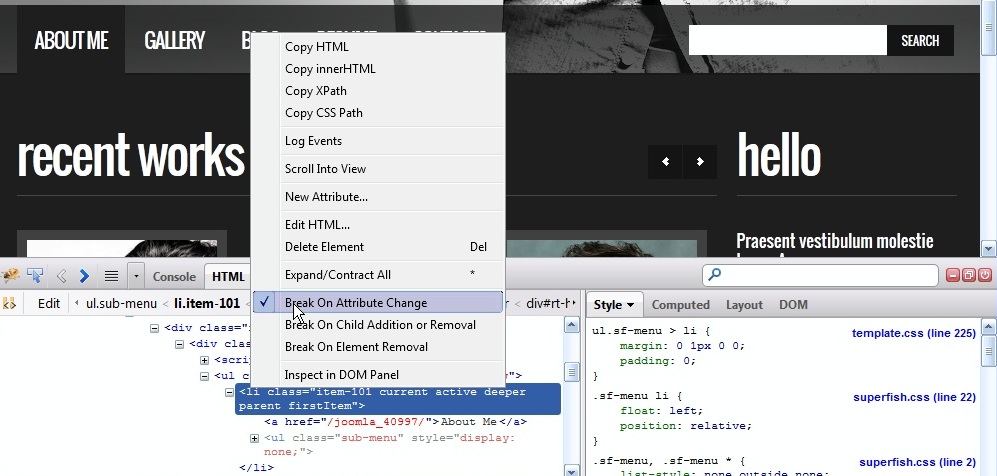The width and height of the screenshot is (997, 476).
Task: Click the magnifier icon in Firebug search
Action: [x=714, y=275]
